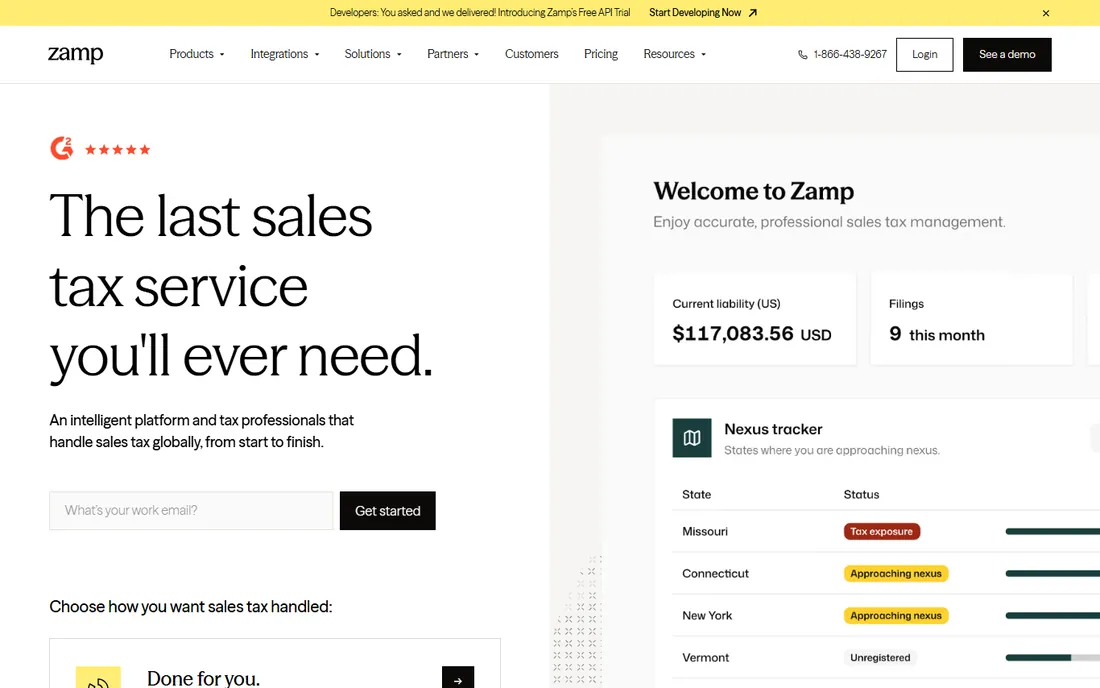The width and height of the screenshot is (1100, 688).
Task: Click the Current liability card
Action: pos(755,319)
